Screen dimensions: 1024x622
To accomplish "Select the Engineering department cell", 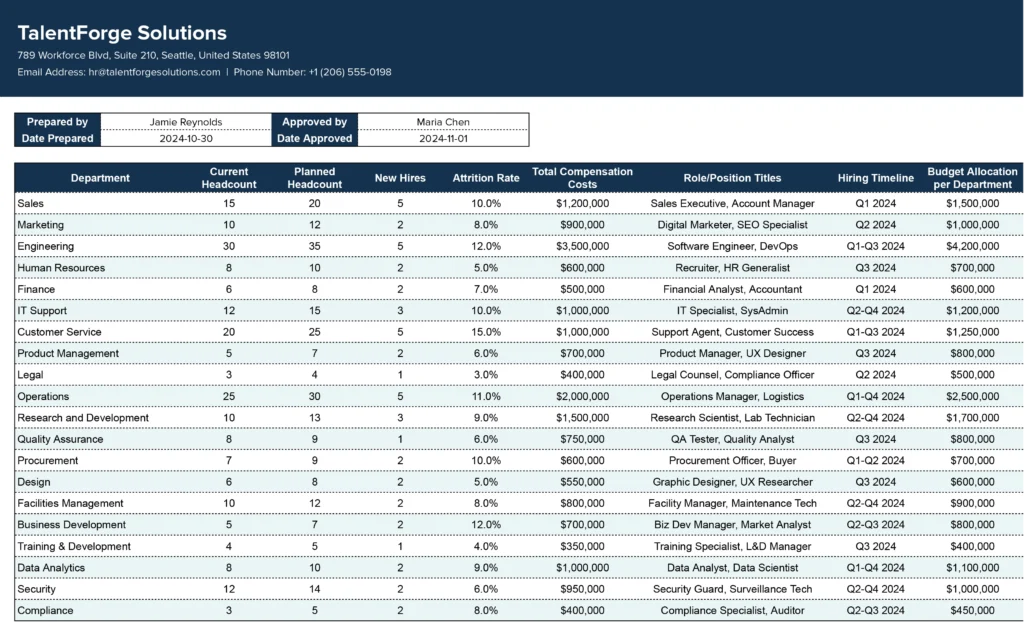I will pos(100,246).
